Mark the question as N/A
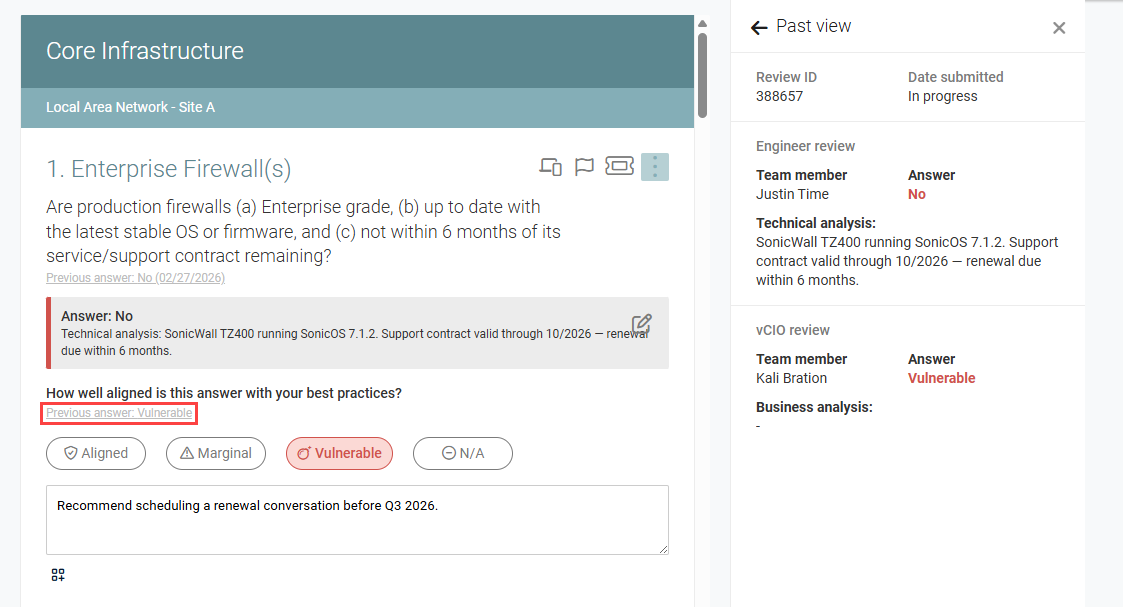The width and height of the screenshot is (1123, 607). (x=463, y=453)
